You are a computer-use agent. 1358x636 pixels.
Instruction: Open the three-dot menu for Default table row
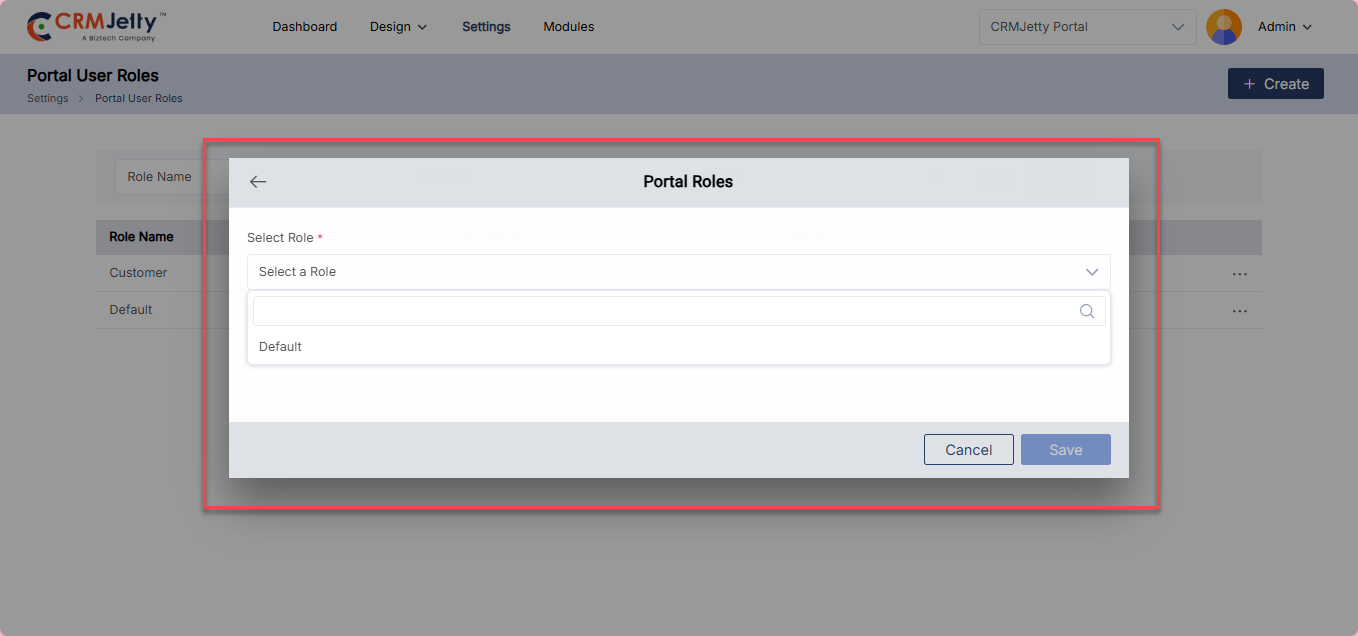1240,311
